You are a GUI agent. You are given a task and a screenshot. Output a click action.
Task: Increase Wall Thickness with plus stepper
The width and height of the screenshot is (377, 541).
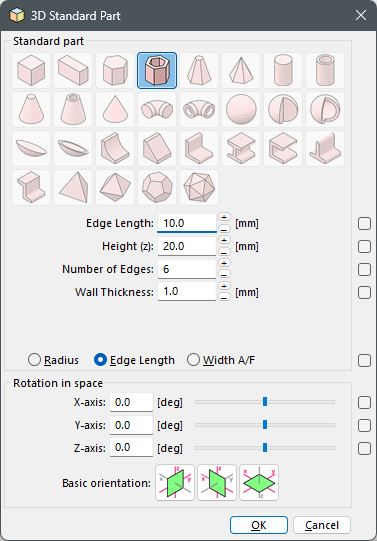click(224, 286)
